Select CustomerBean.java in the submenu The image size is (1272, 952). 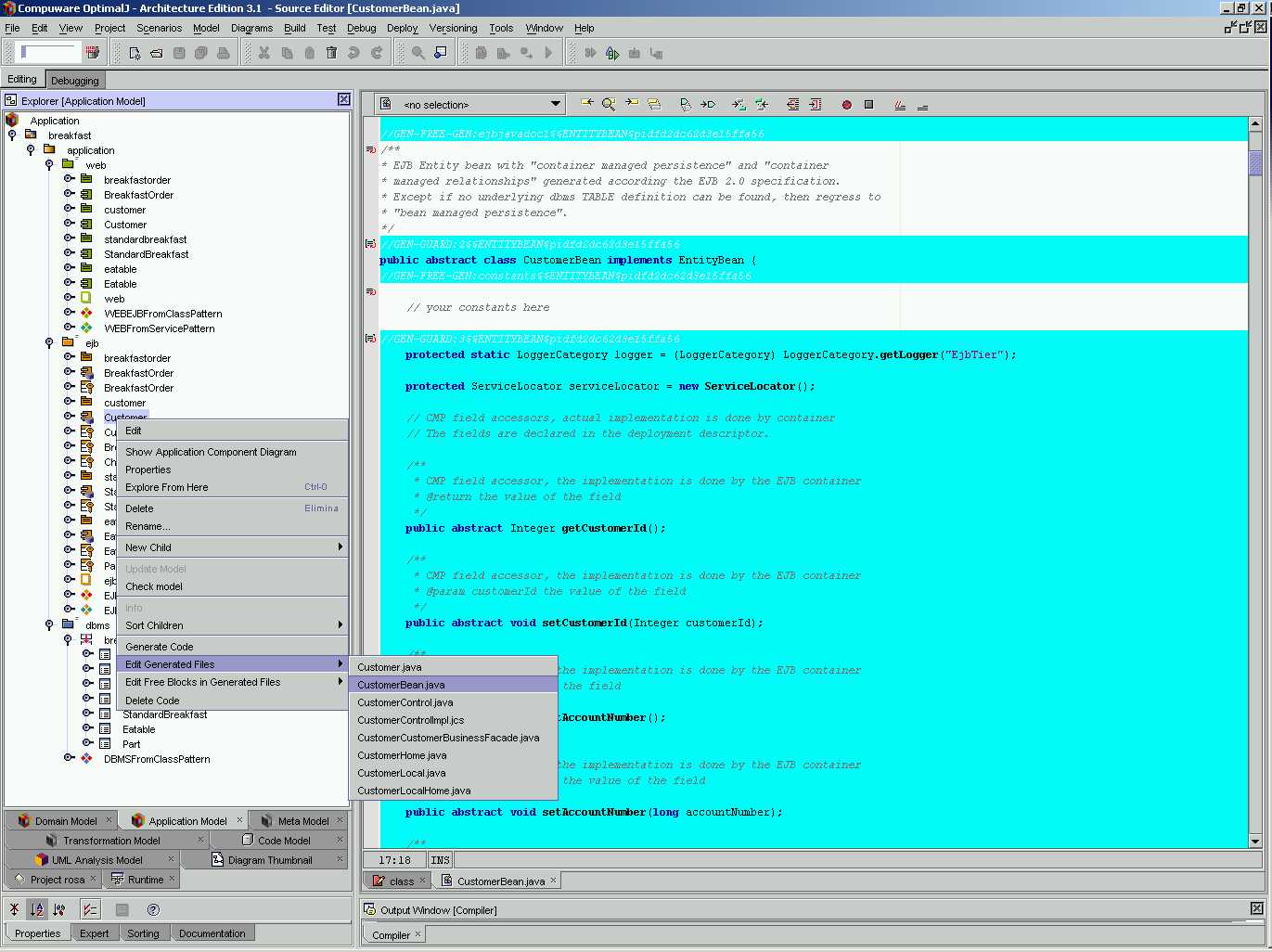click(454, 685)
